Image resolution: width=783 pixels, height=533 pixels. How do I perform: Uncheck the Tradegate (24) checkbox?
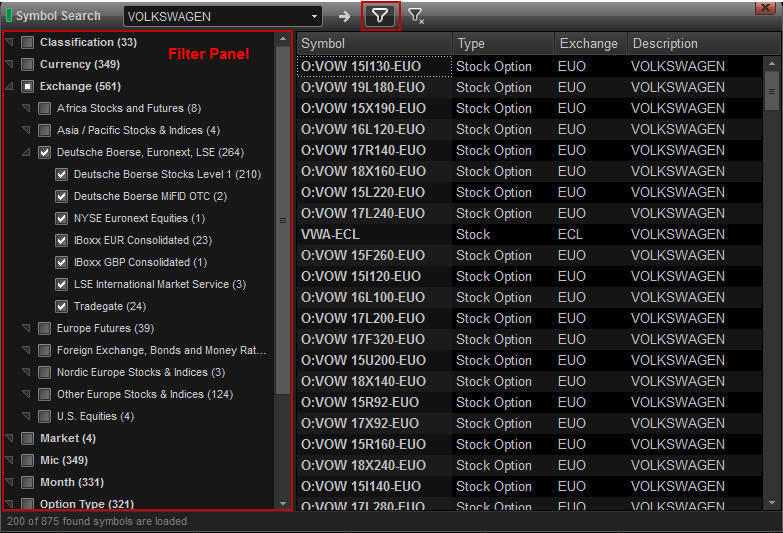(61, 306)
